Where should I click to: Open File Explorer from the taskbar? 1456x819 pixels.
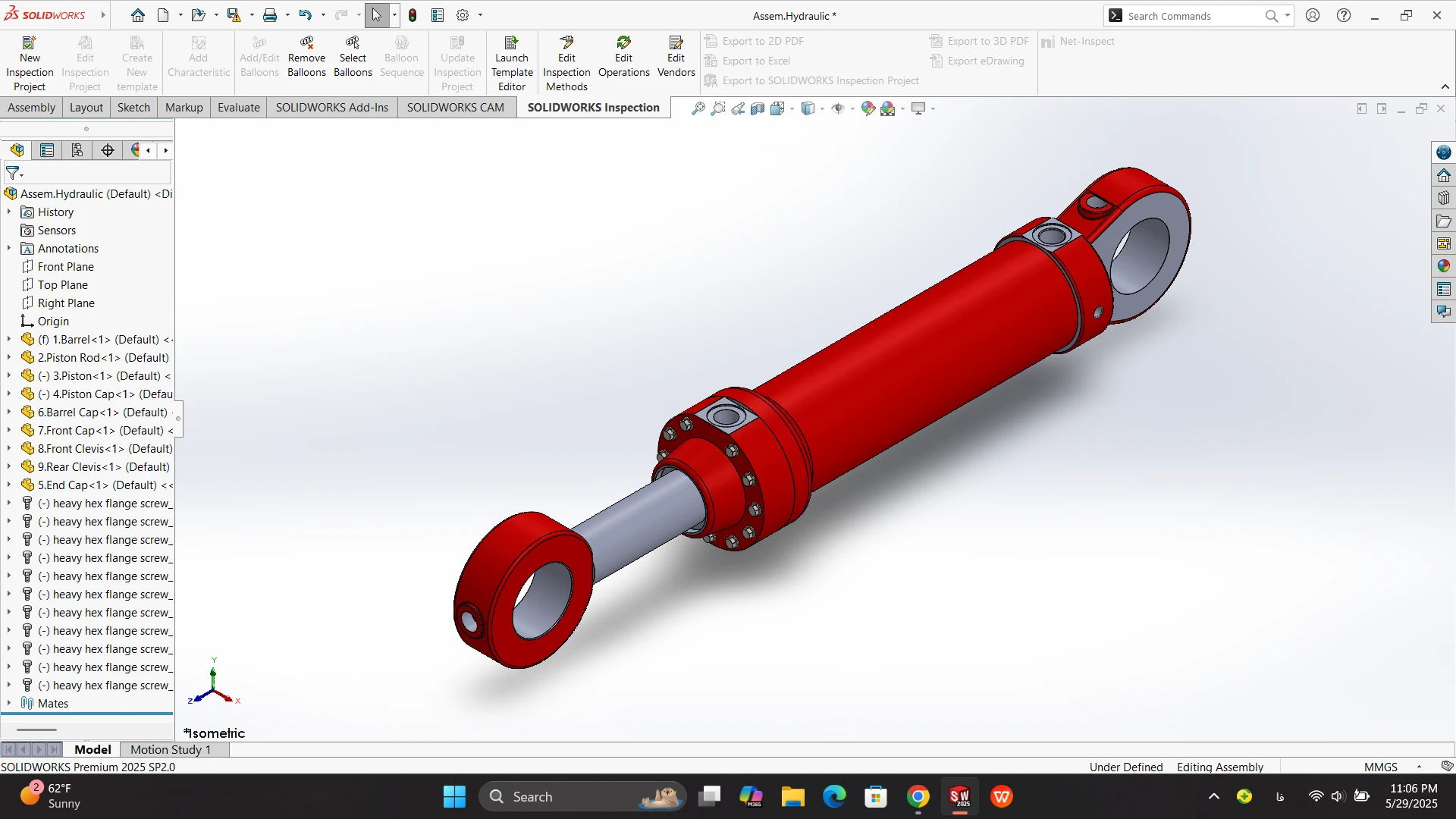point(792,796)
